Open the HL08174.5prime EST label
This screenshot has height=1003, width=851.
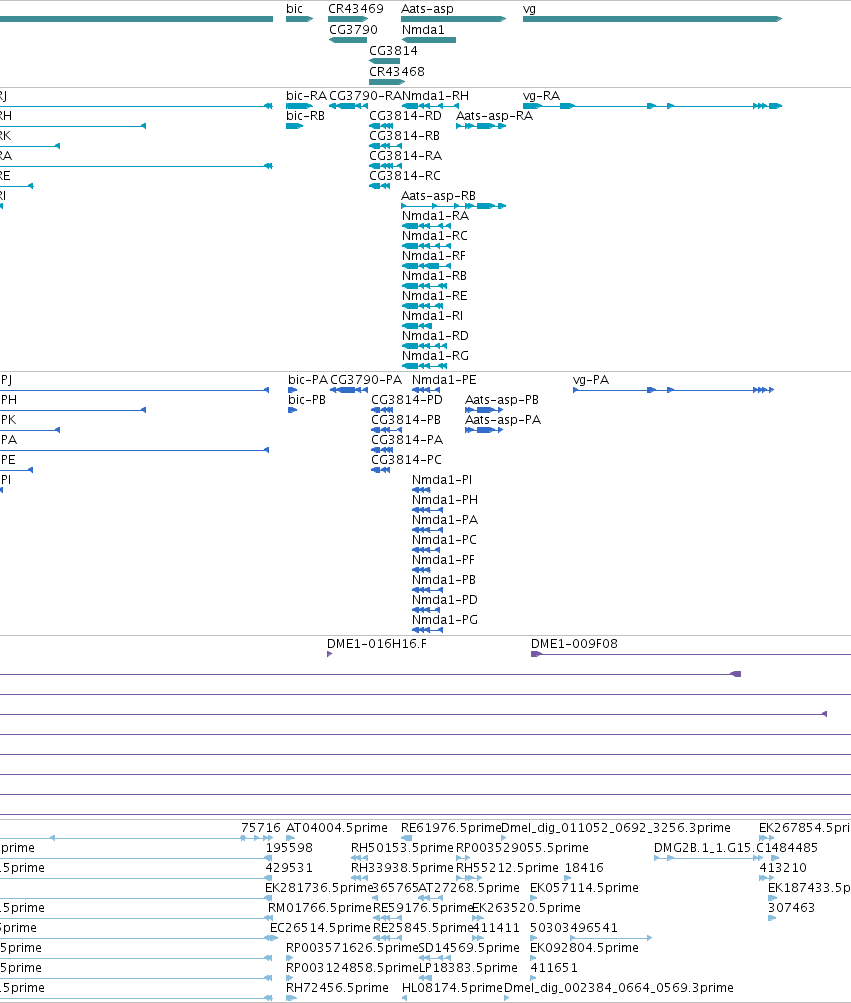(452, 988)
